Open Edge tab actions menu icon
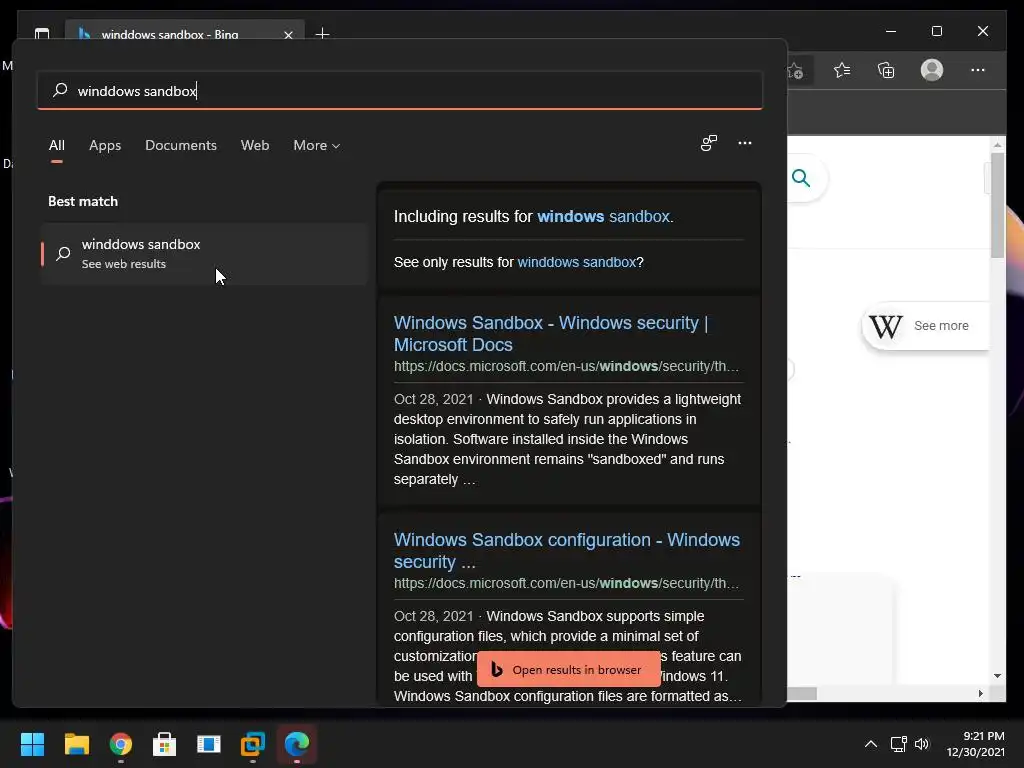The image size is (1024, 768). (x=42, y=33)
